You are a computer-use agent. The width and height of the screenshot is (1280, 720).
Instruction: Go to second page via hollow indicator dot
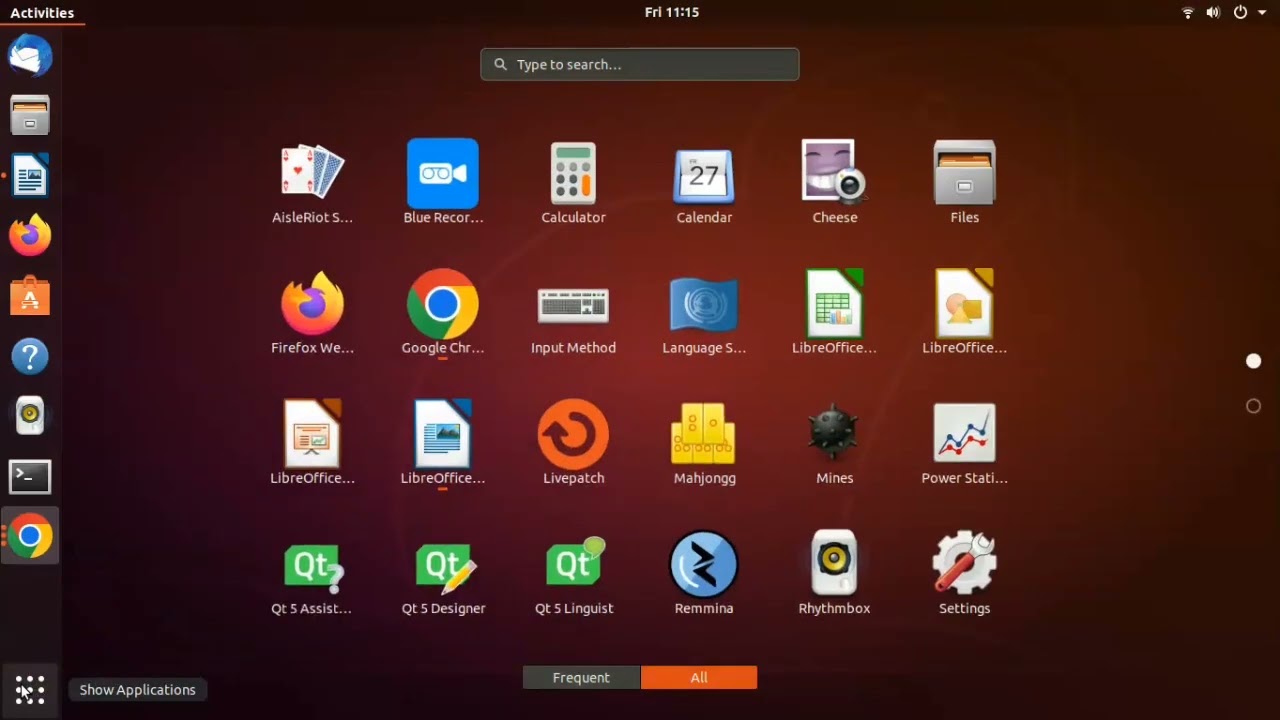pyautogui.click(x=1254, y=406)
